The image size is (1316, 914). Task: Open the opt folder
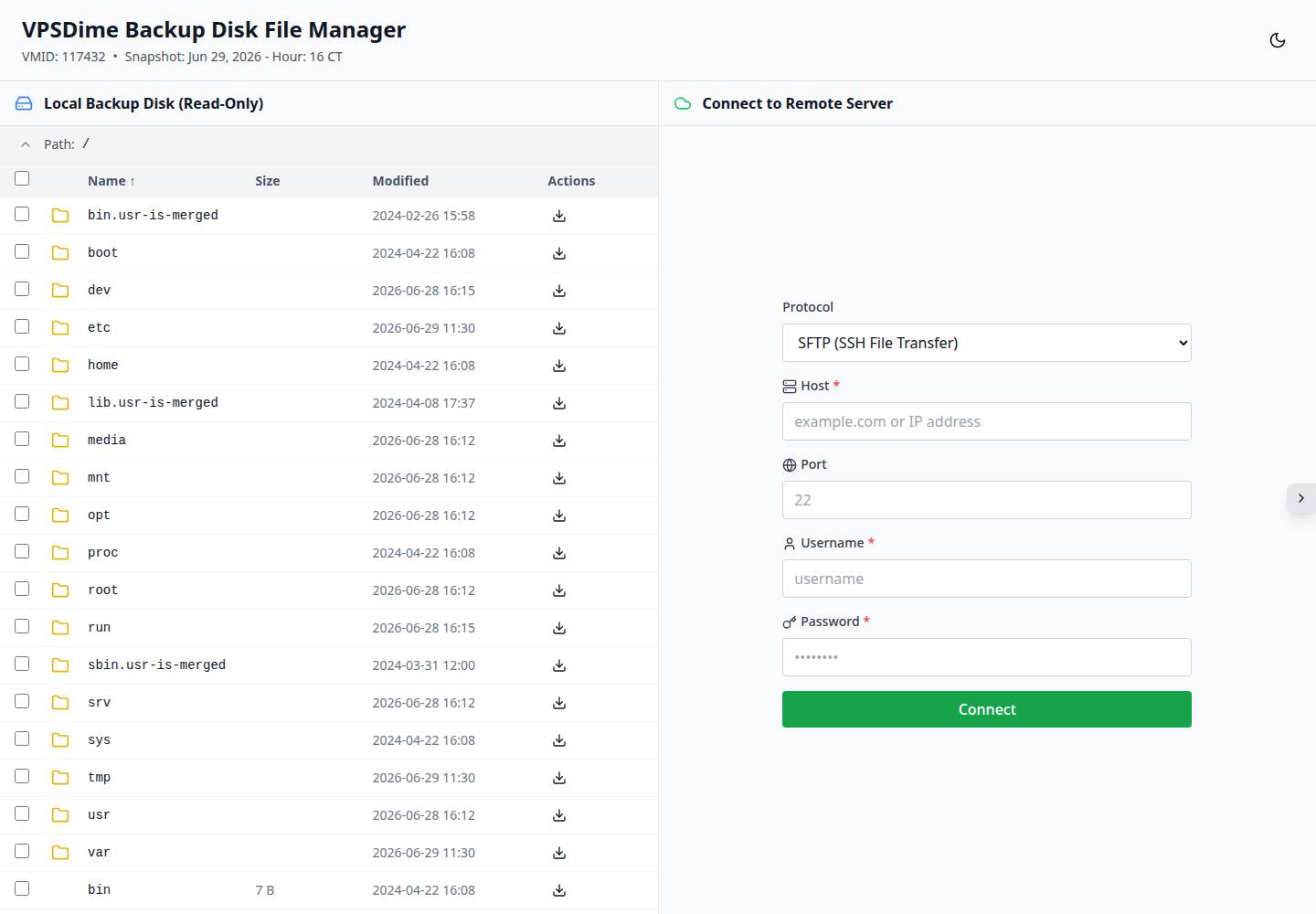click(x=99, y=515)
